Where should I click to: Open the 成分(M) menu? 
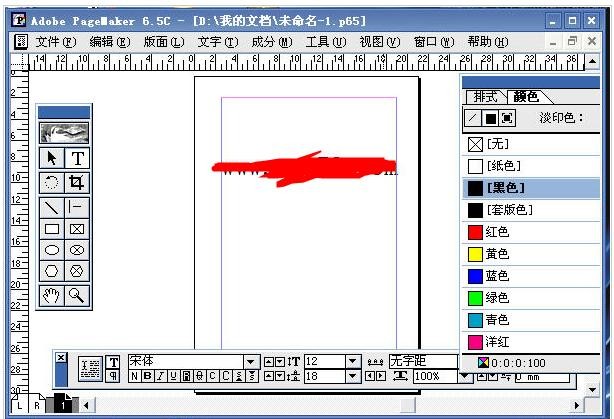(x=272, y=42)
